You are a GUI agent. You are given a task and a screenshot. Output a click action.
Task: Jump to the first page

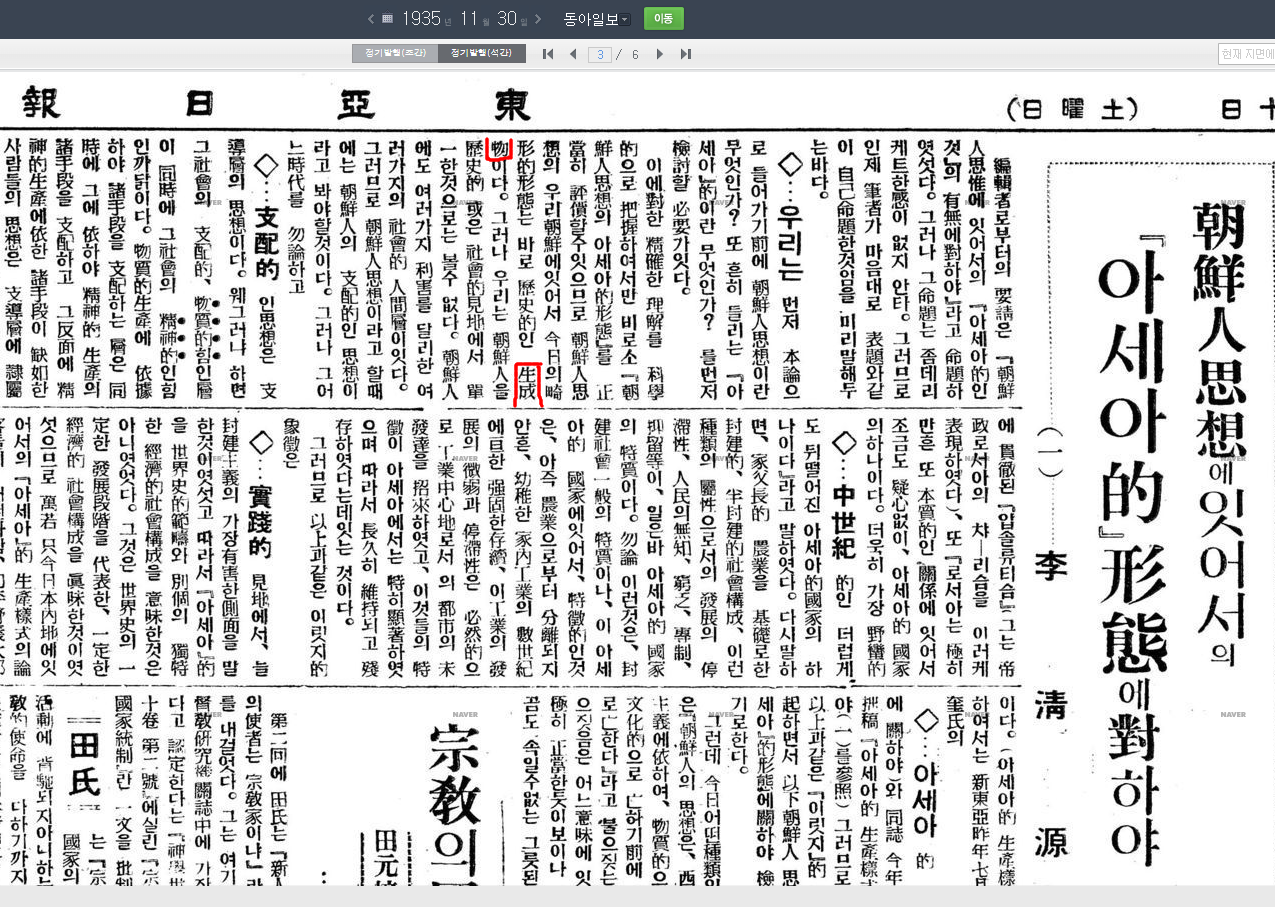548,54
